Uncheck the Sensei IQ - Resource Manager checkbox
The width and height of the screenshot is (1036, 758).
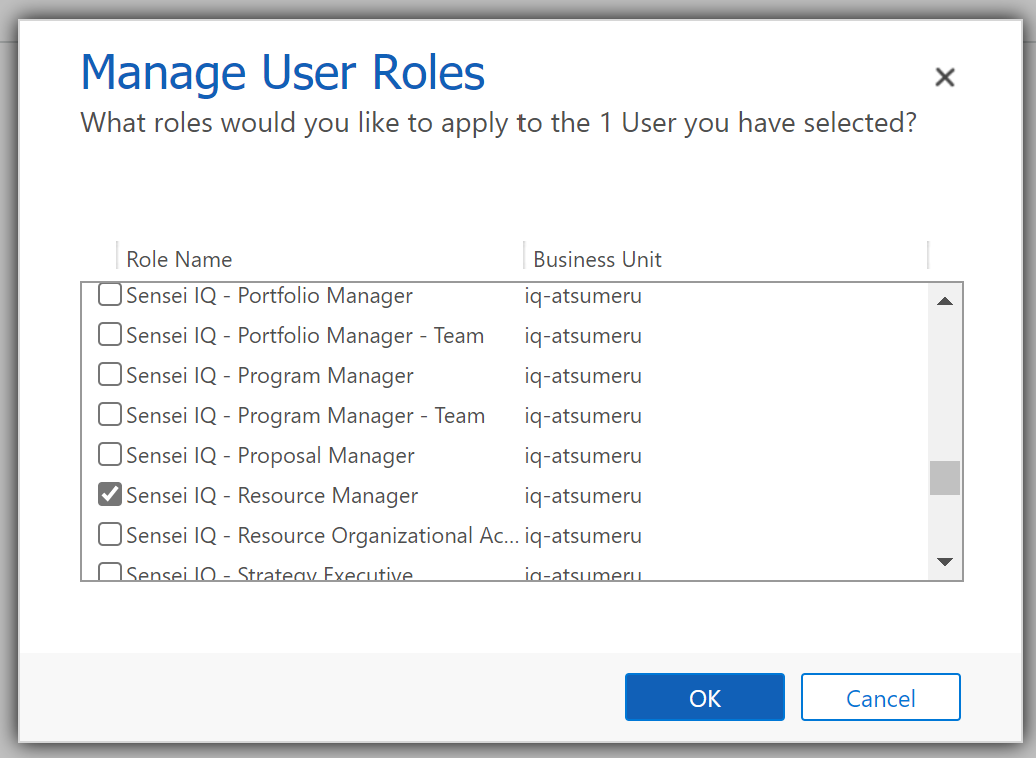110,495
